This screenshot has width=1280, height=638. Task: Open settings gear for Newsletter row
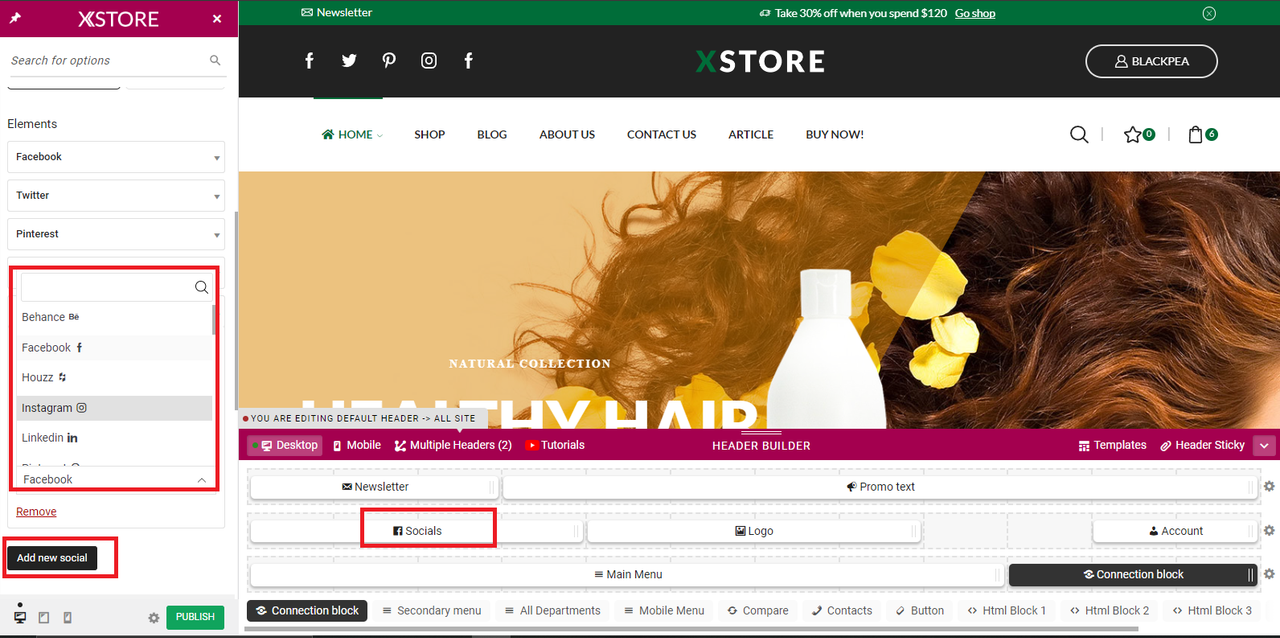point(1269,486)
